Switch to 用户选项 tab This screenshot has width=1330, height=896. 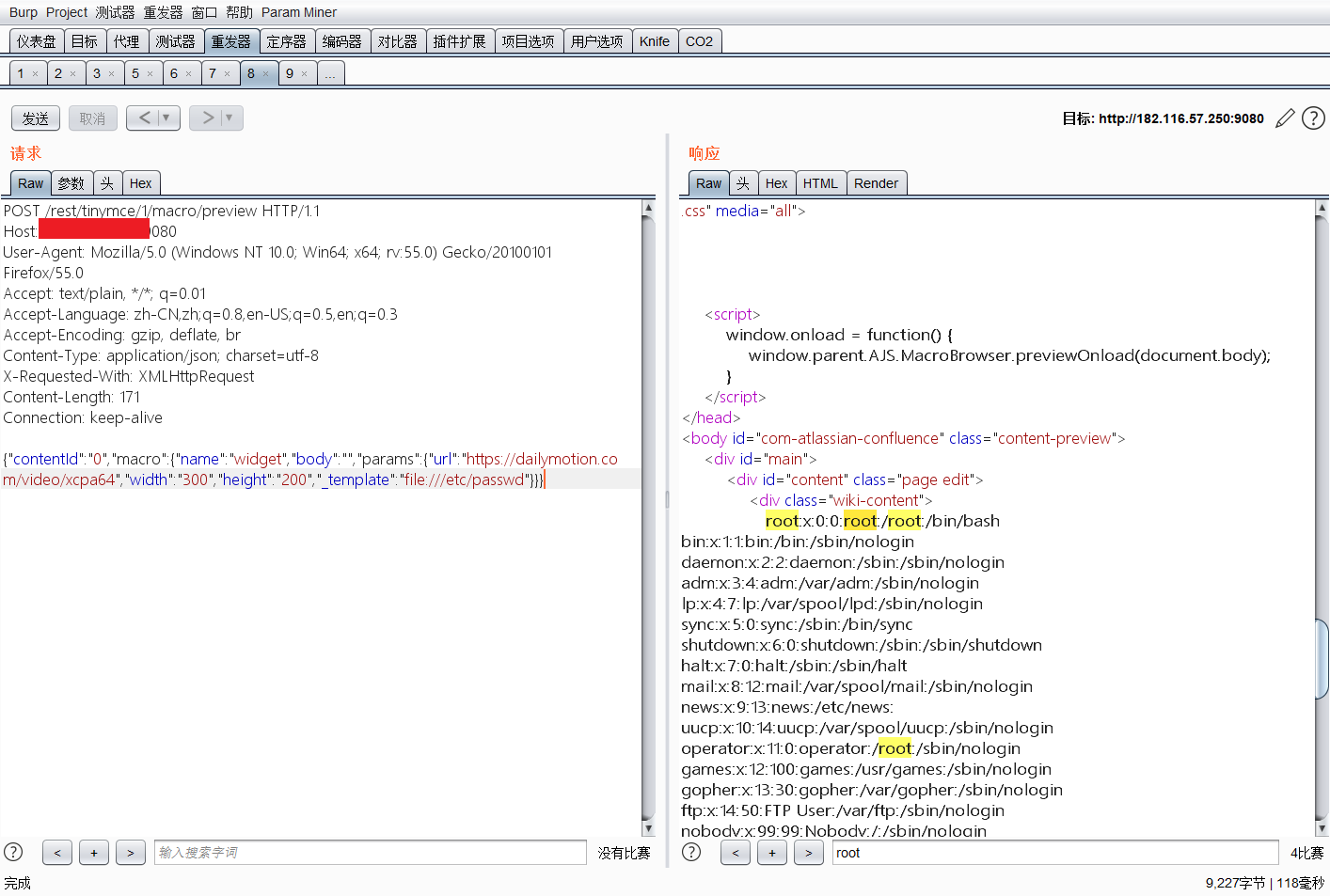[597, 41]
